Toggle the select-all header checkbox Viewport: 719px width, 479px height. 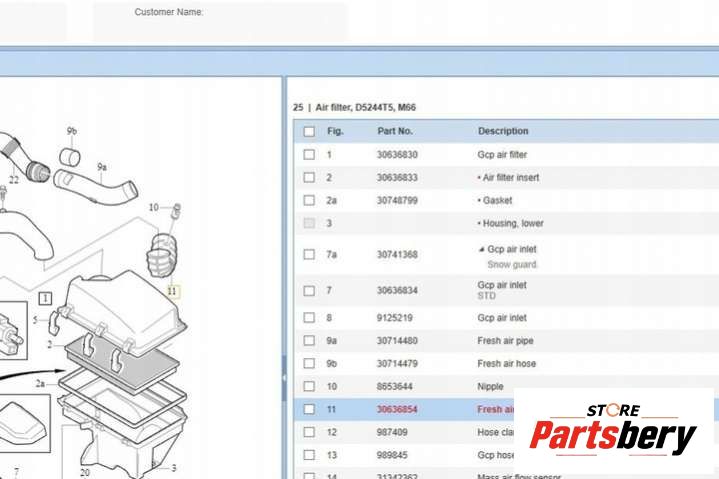tap(309, 131)
